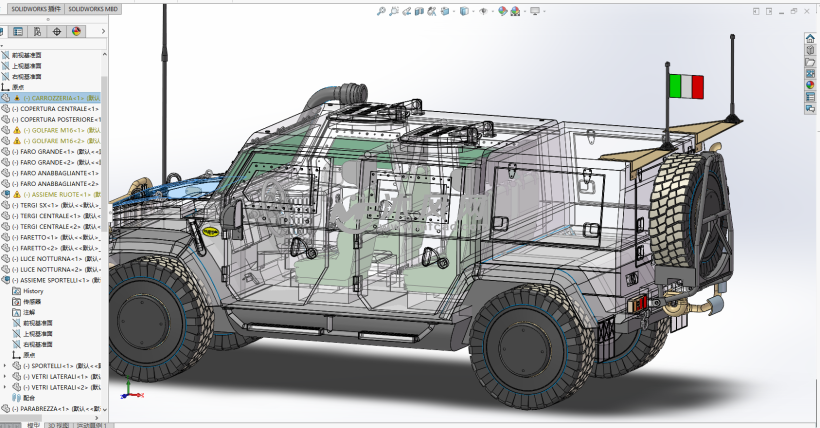Switch to the PropertyManager panel tab
This screenshot has height=428, width=820.
click(x=18, y=32)
